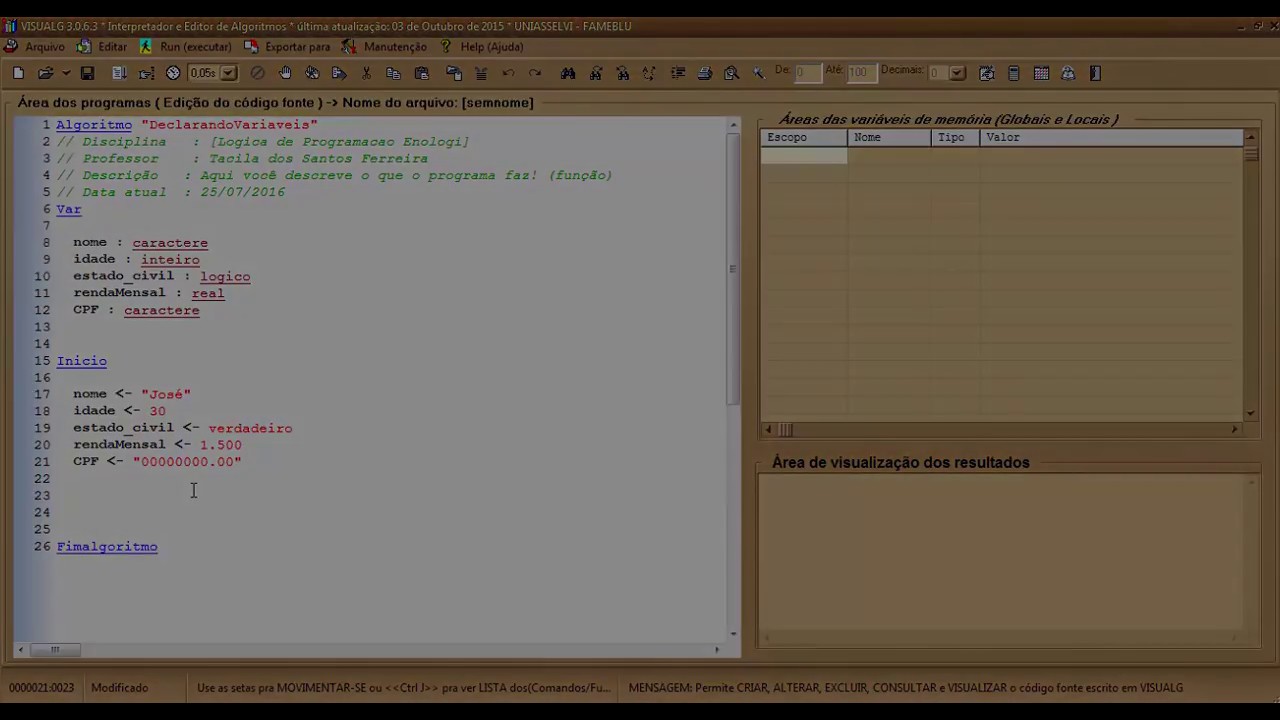Click the Cut scissors icon
The image size is (1280, 720).
tap(366, 73)
